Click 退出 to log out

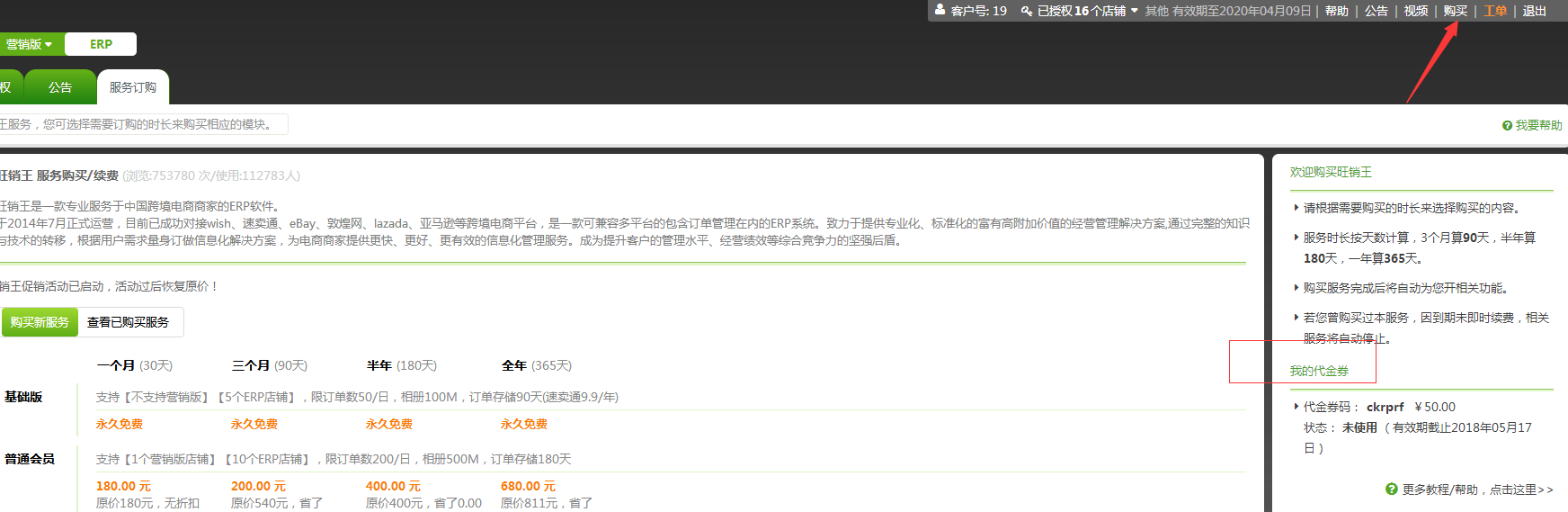(1535, 11)
